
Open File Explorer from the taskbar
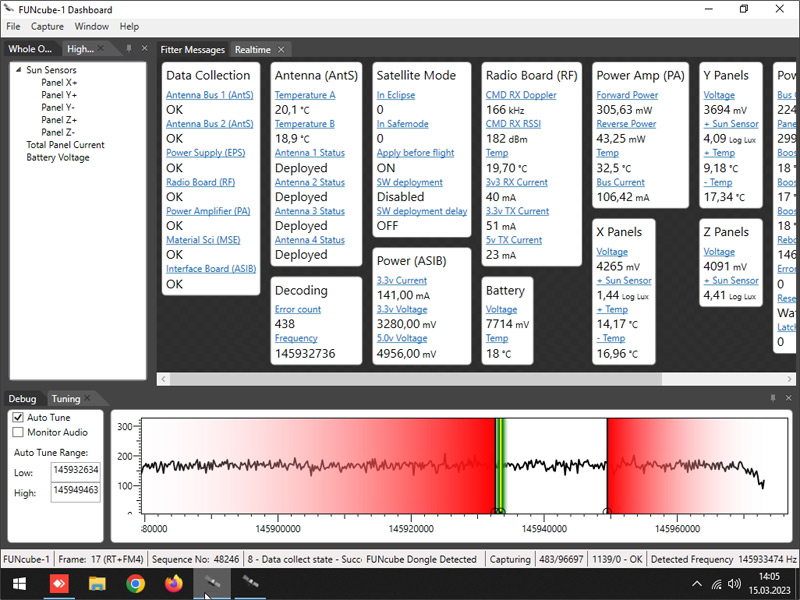97,583
